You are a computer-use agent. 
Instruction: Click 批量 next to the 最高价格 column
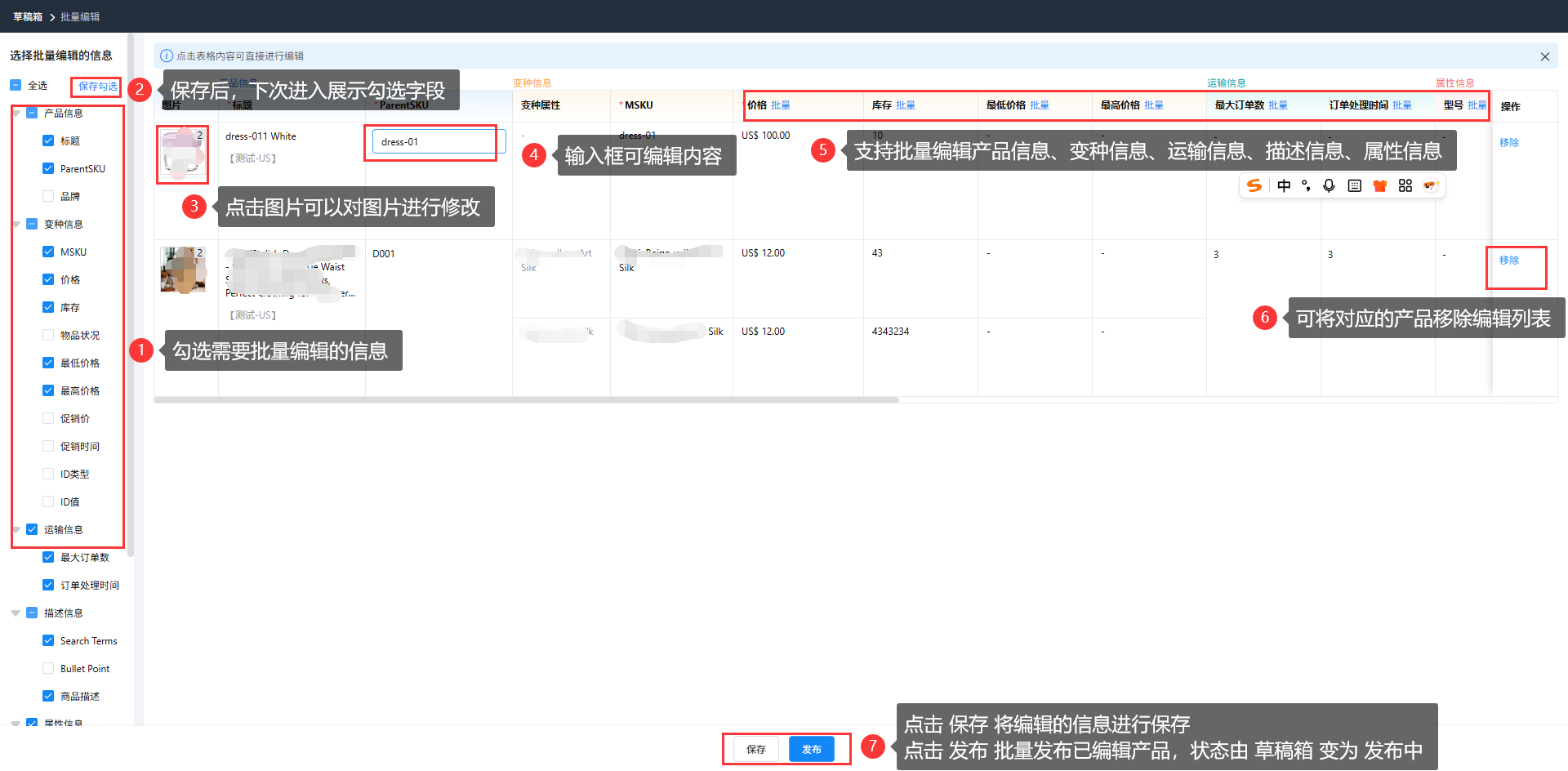tap(1154, 105)
